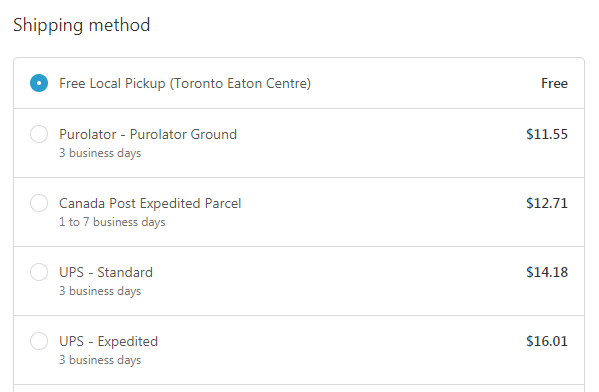Click the 1 to 7 business days text
599x392 pixels.
(112, 222)
